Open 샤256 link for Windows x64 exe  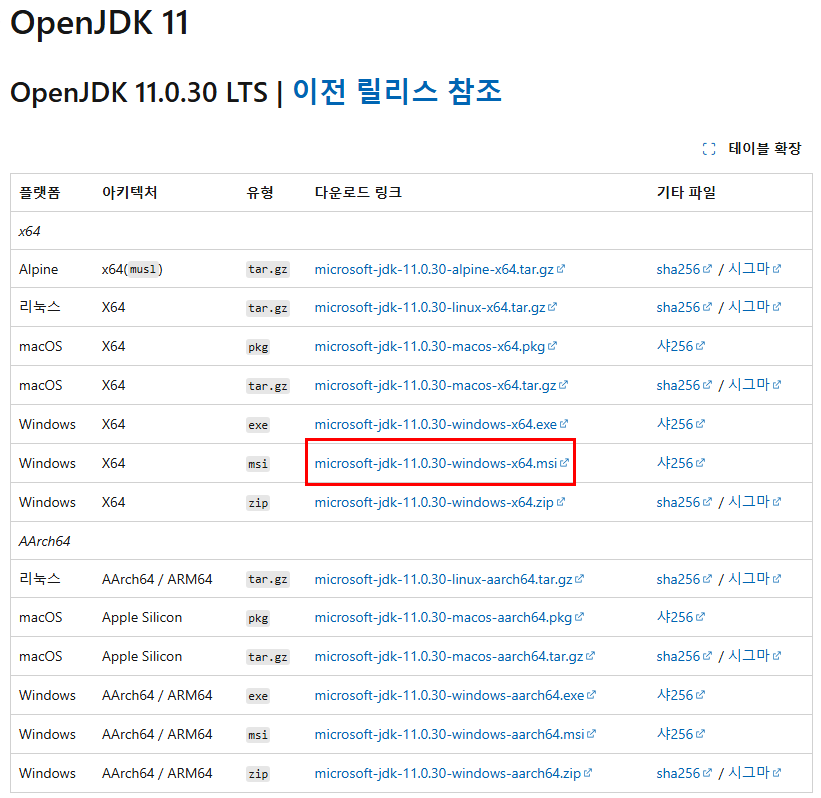coord(675,423)
